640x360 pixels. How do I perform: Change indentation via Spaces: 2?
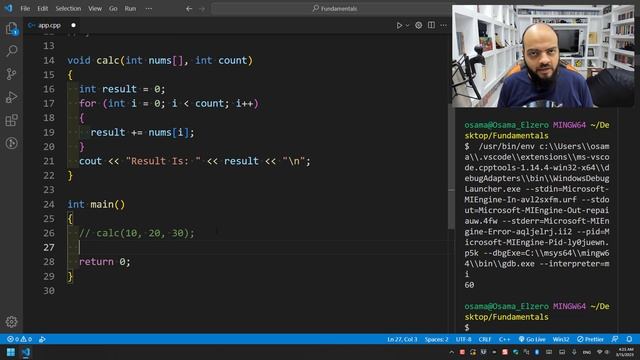[x=436, y=339]
